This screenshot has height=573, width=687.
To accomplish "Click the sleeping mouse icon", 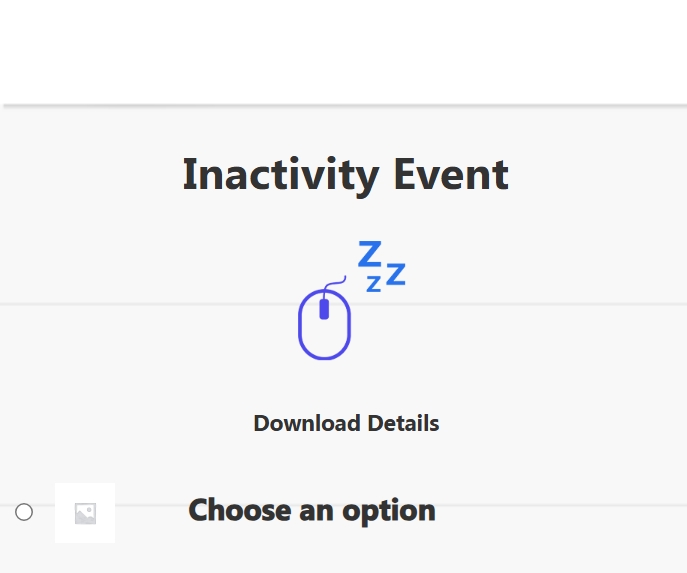I will pos(352,300).
